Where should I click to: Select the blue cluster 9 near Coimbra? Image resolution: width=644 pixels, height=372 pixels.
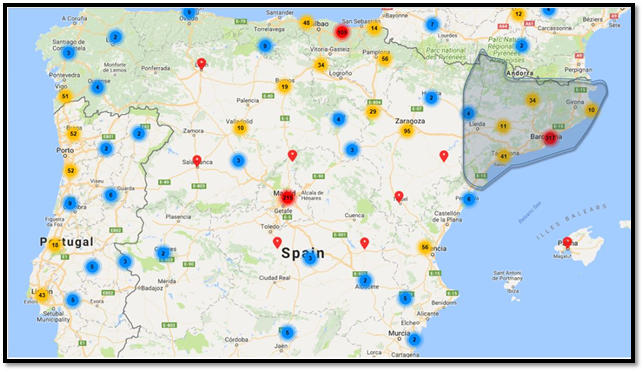[x=70, y=203]
